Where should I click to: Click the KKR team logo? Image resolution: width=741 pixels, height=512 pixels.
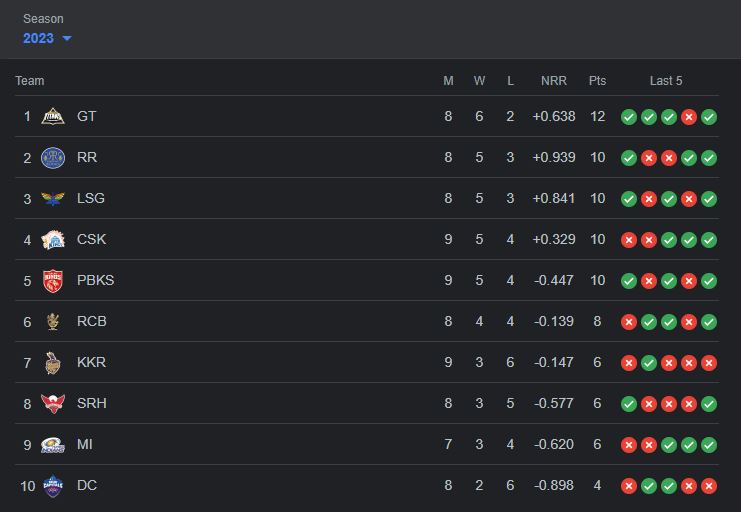point(53,363)
